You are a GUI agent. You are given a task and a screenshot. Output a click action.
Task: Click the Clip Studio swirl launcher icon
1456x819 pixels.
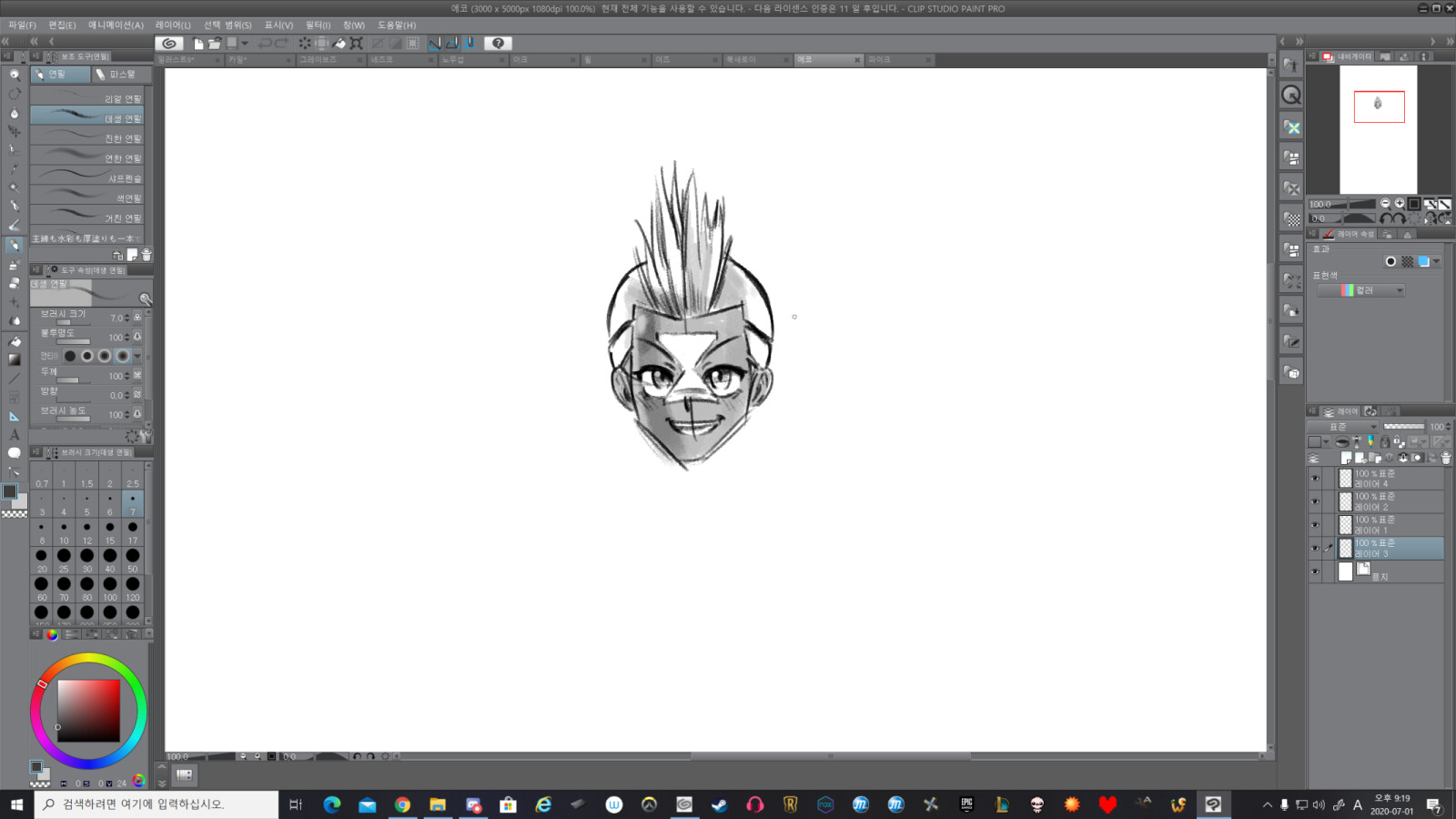169,43
